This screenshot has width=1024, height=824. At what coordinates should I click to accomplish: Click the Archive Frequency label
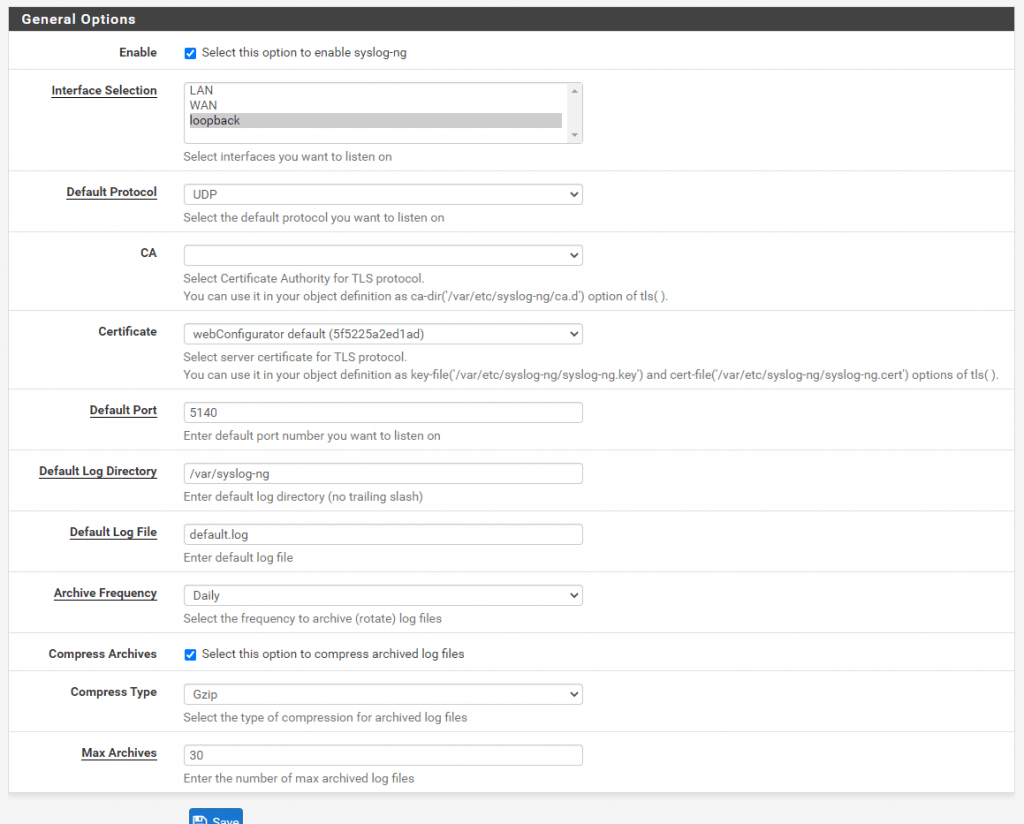pos(105,593)
